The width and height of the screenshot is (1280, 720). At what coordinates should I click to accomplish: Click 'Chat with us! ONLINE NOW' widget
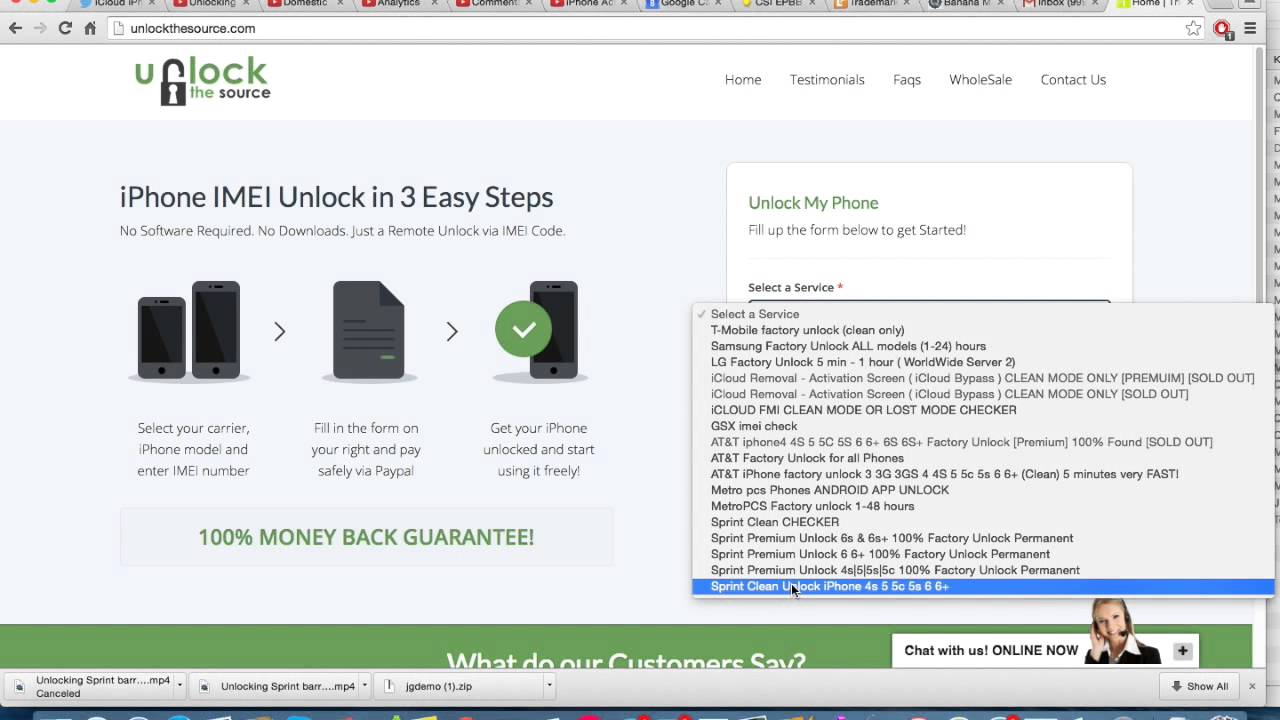[x=991, y=650]
